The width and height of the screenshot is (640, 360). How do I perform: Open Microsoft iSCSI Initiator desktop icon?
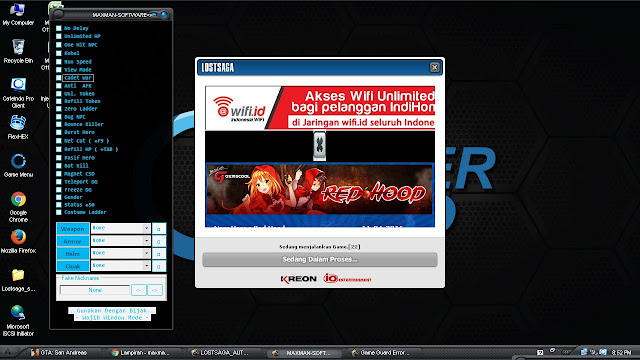(18, 320)
